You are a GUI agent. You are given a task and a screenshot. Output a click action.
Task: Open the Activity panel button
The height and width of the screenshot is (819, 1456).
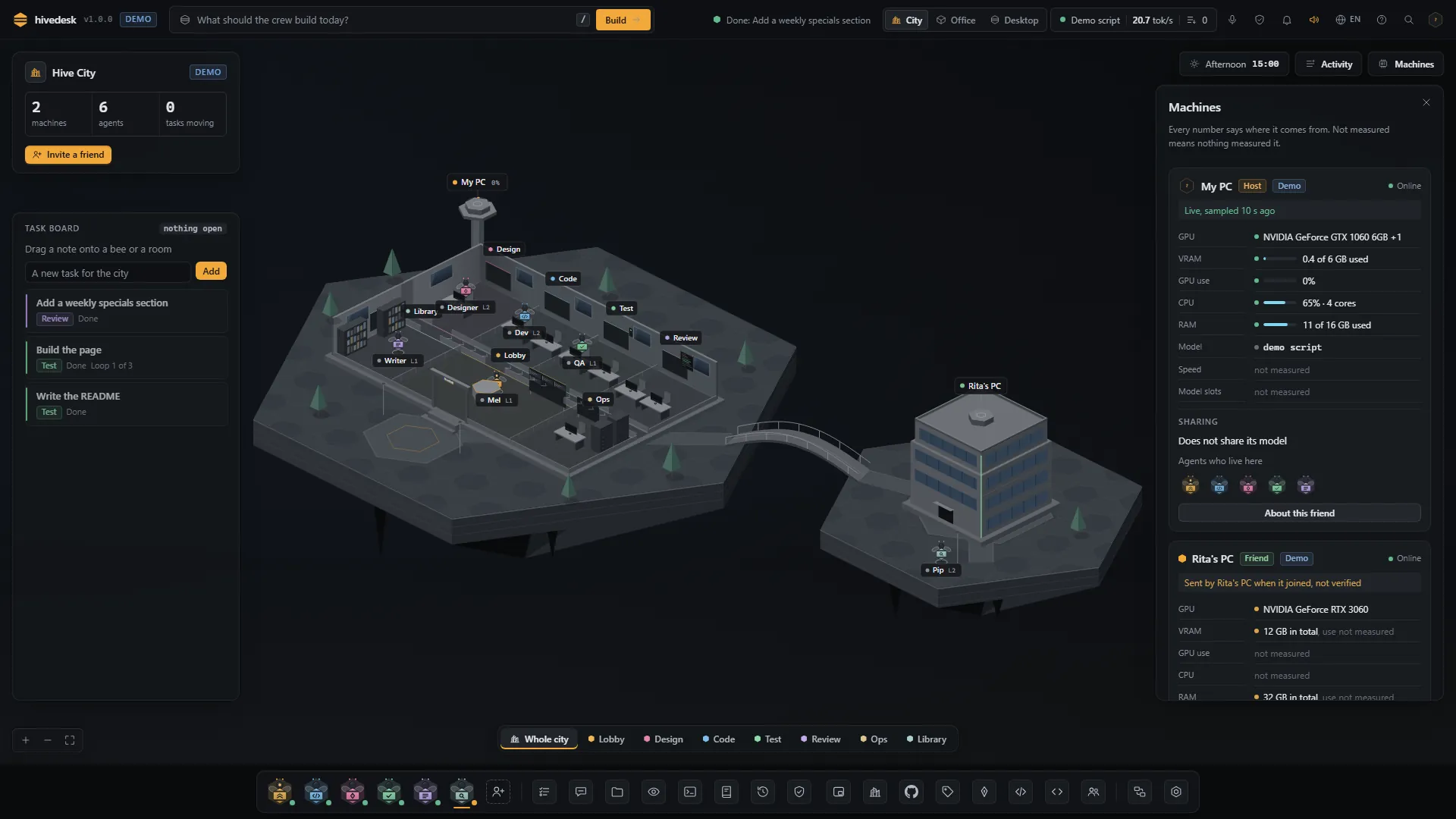pyautogui.click(x=1329, y=64)
